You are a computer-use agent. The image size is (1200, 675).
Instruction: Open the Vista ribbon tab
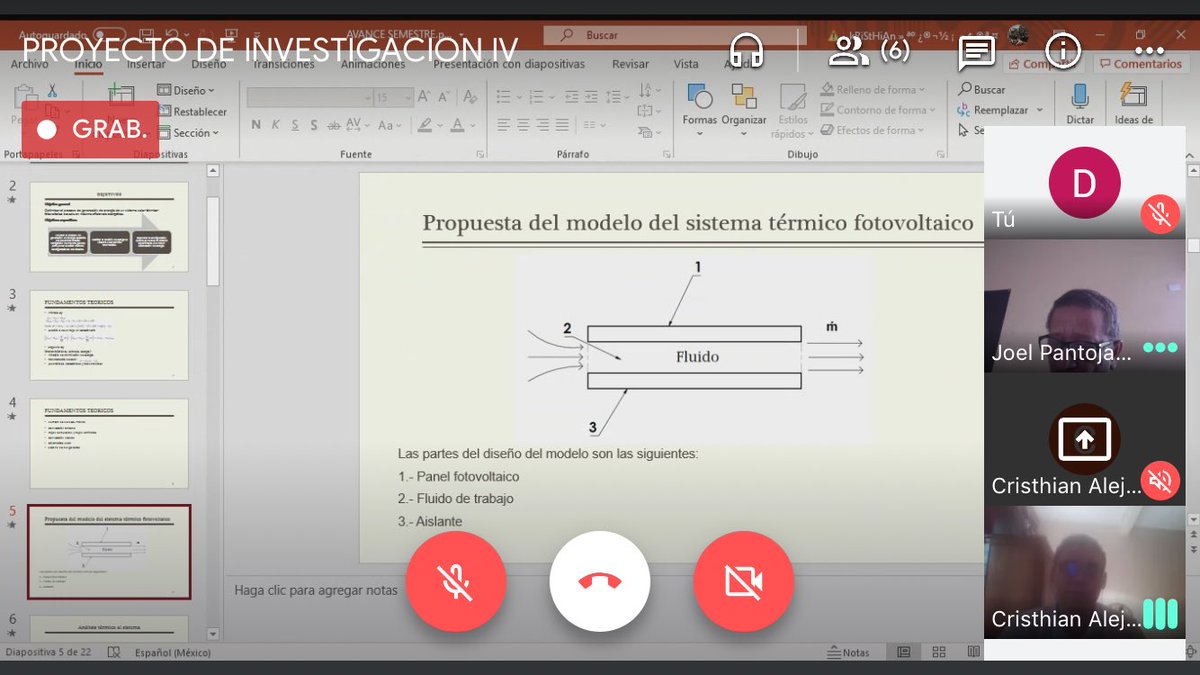686,64
